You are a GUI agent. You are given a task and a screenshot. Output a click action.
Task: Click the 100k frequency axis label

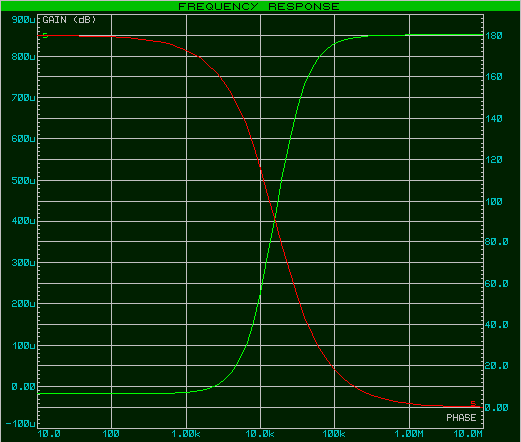(x=334, y=434)
